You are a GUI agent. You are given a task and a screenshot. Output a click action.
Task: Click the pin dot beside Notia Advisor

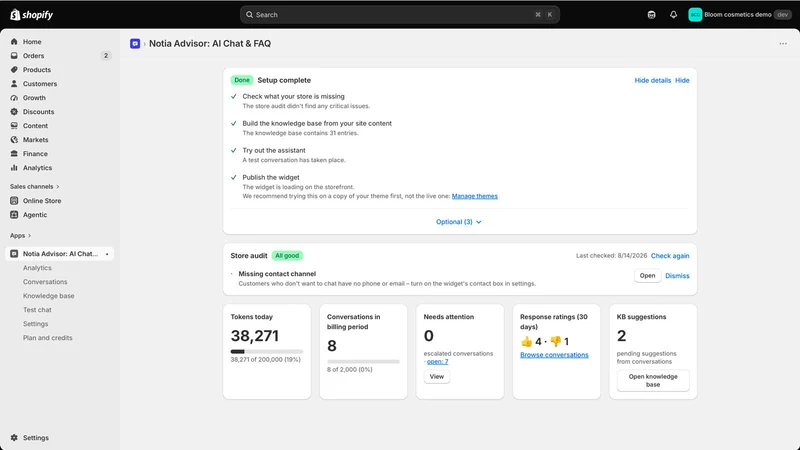(x=107, y=254)
